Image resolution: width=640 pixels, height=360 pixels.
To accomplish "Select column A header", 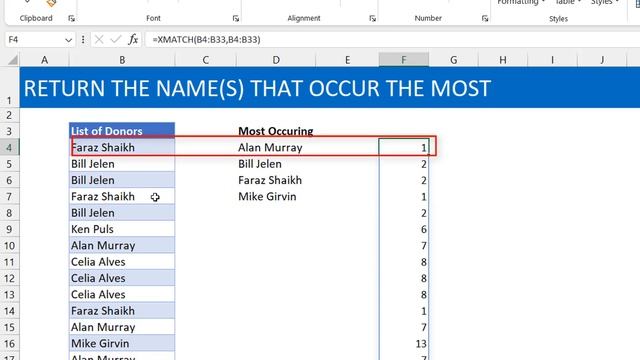I will (x=44, y=60).
